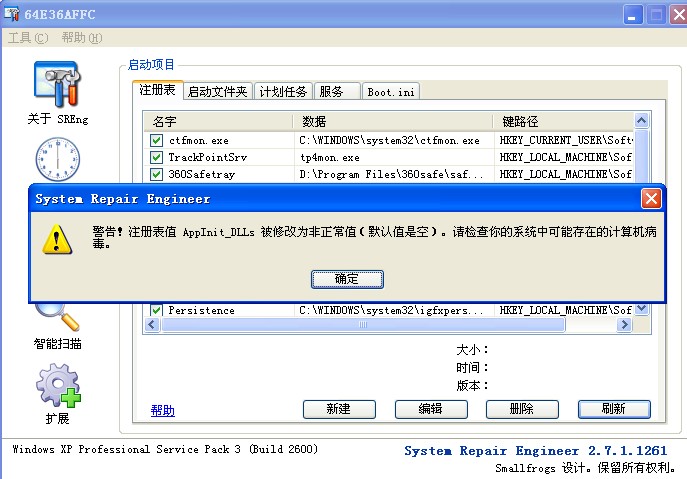Switch to the 计划任务 tab
Image resolution: width=687 pixels, height=479 pixels.
coord(283,91)
